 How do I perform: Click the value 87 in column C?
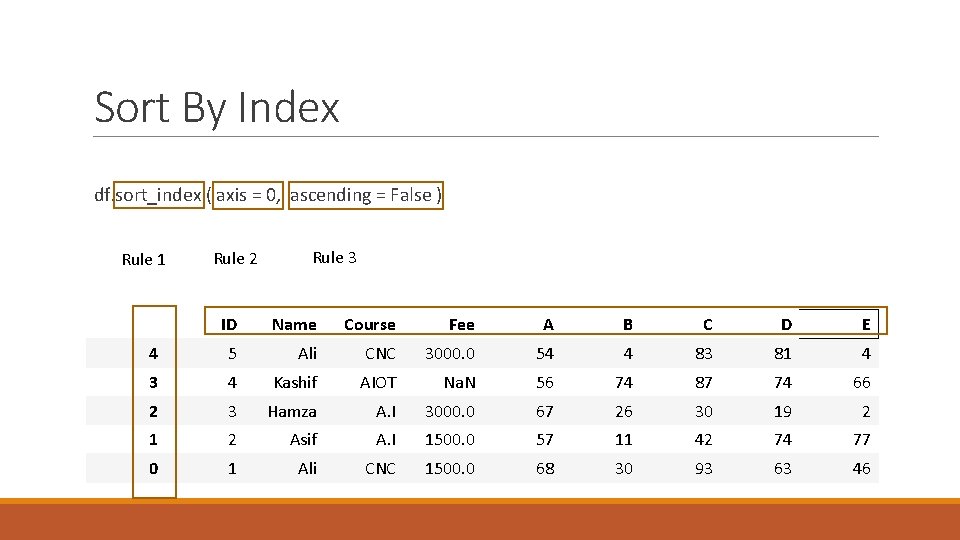(703, 383)
